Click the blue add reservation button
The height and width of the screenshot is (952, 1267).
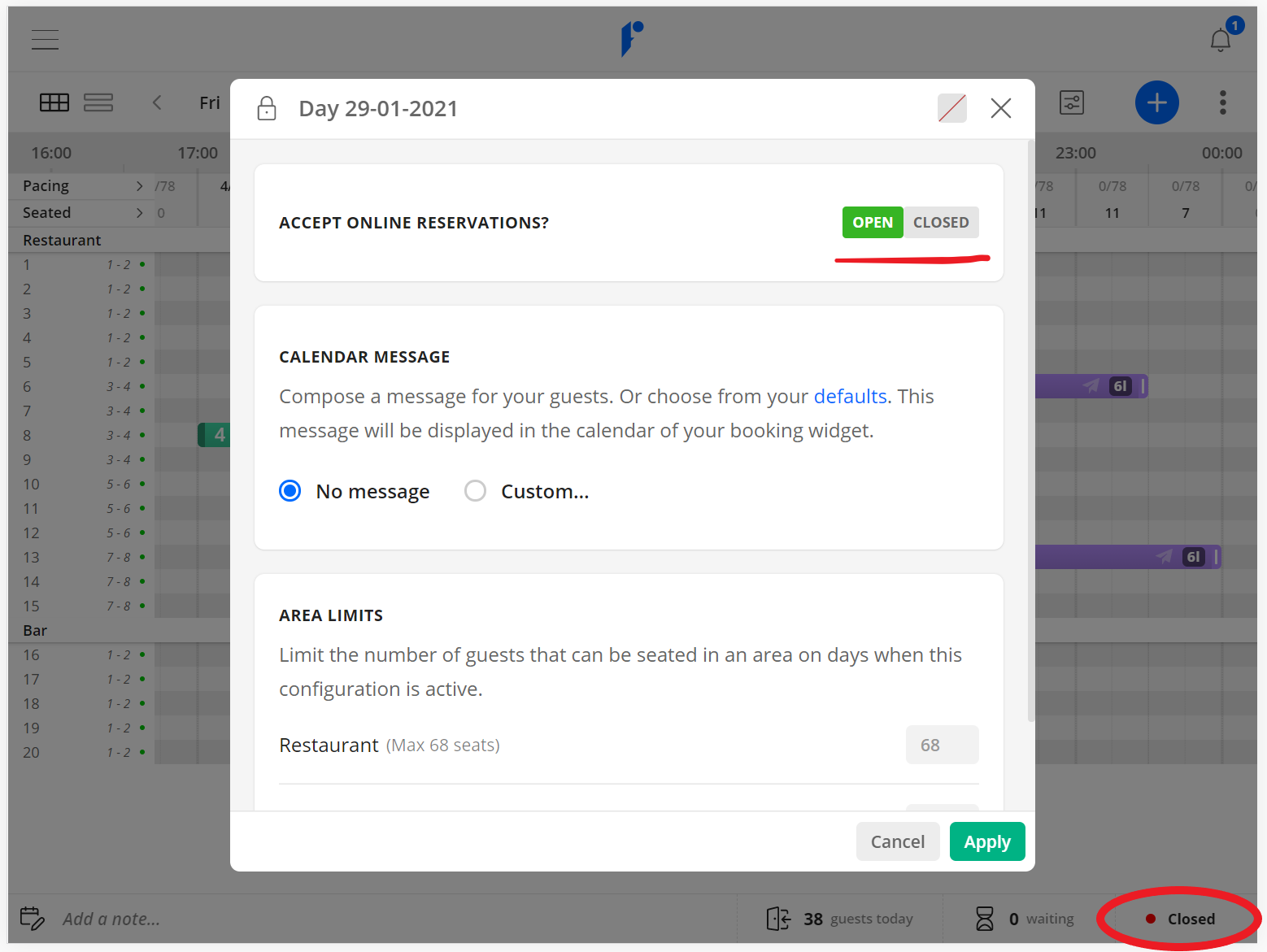tap(1156, 102)
